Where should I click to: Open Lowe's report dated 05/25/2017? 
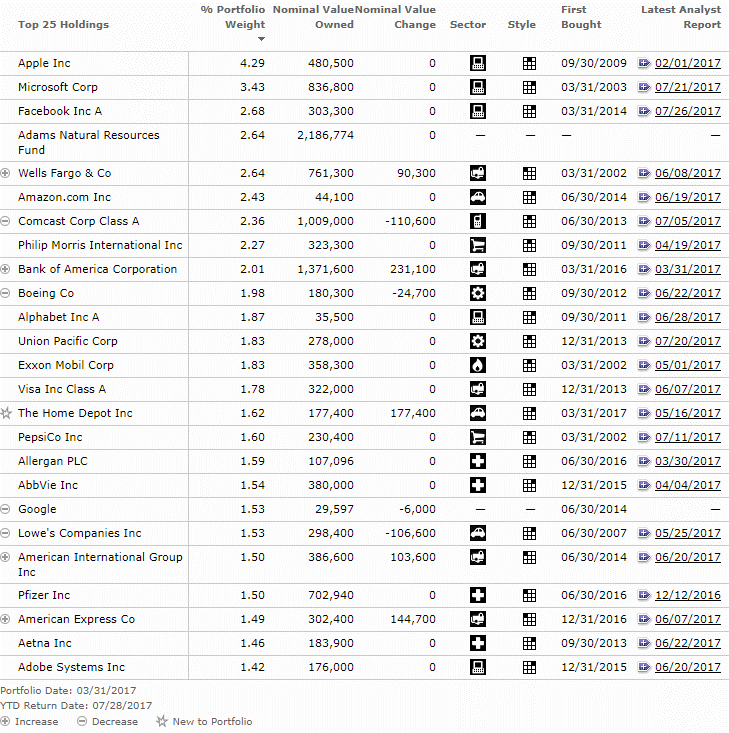(x=687, y=533)
